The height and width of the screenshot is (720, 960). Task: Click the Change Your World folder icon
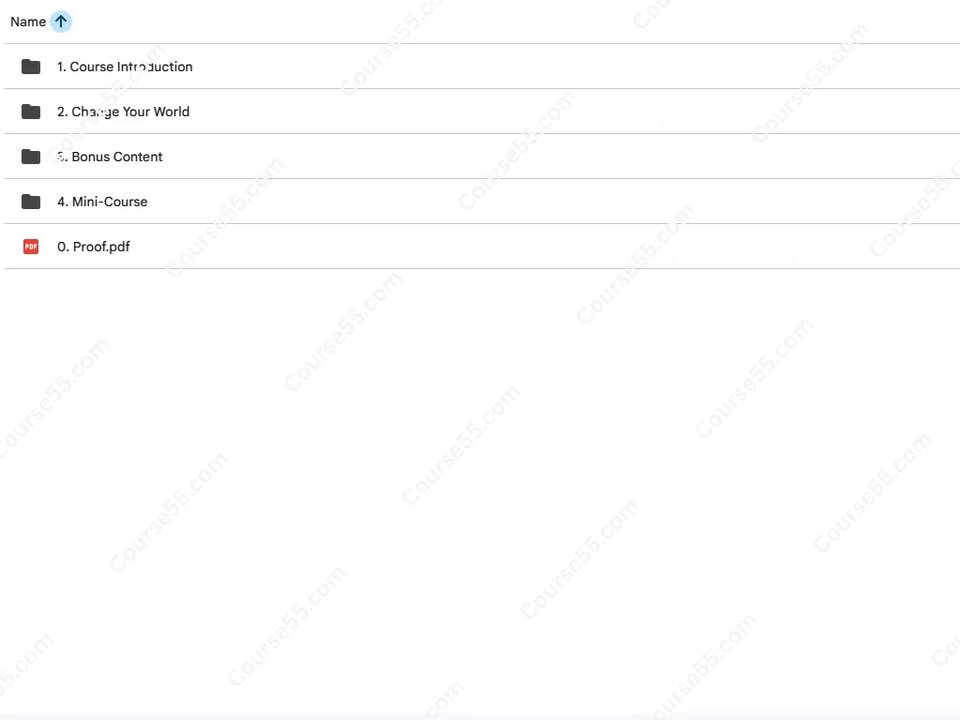tap(31, 111)
